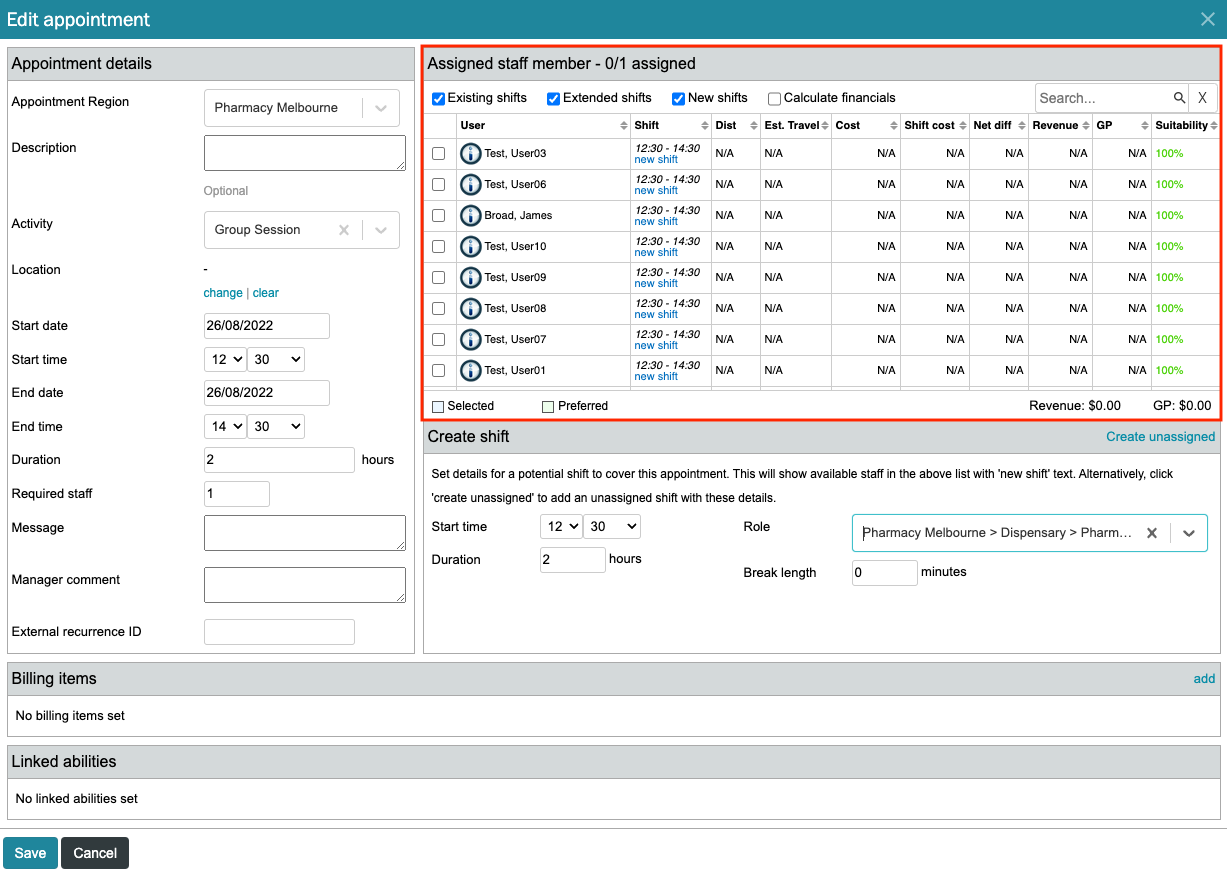This screenshot has width=1227, height=876.
Task: Open info icon for Broad, James
Action: click(470, 216)
